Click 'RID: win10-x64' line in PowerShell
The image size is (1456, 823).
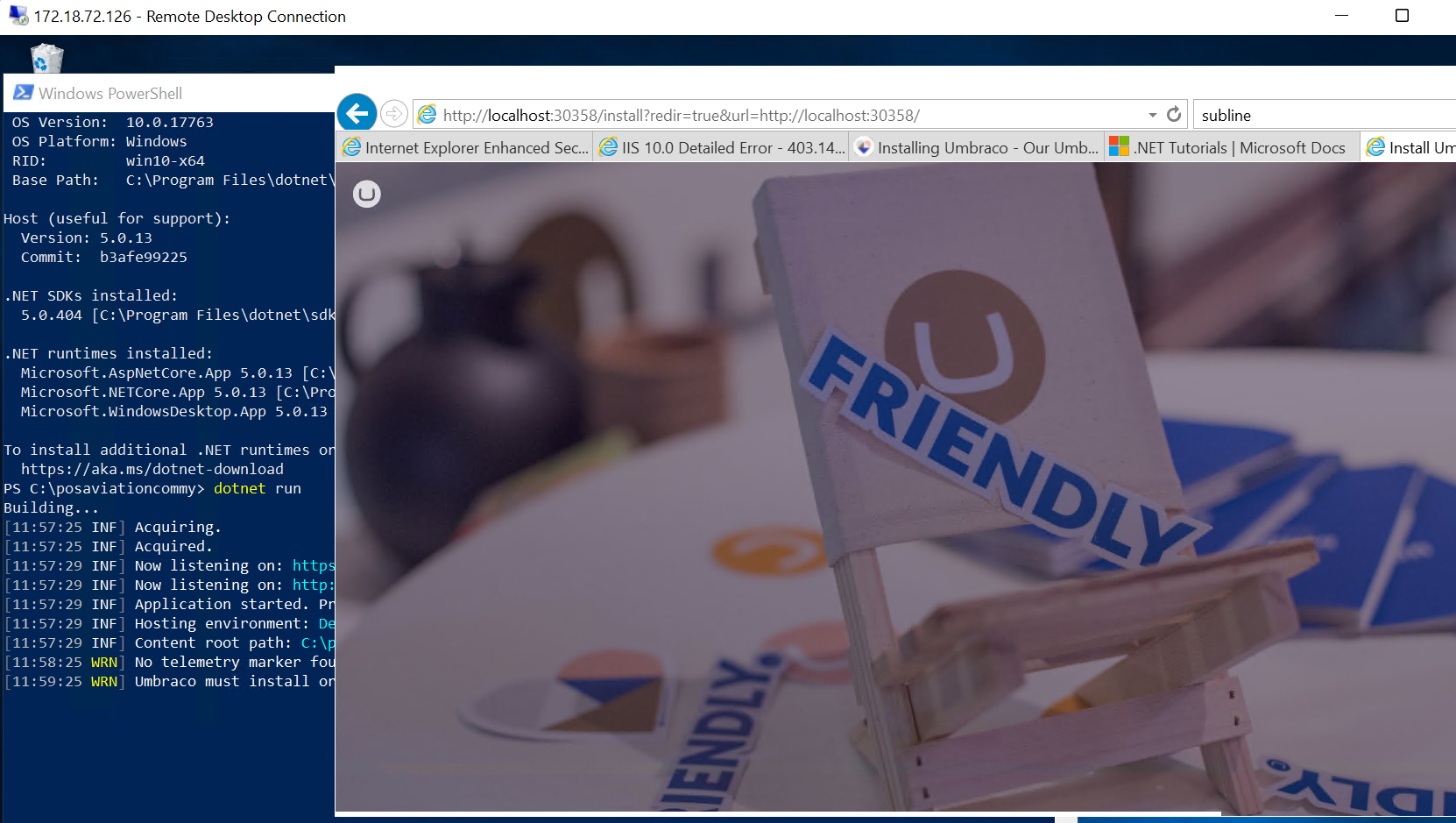coord(109,160)
